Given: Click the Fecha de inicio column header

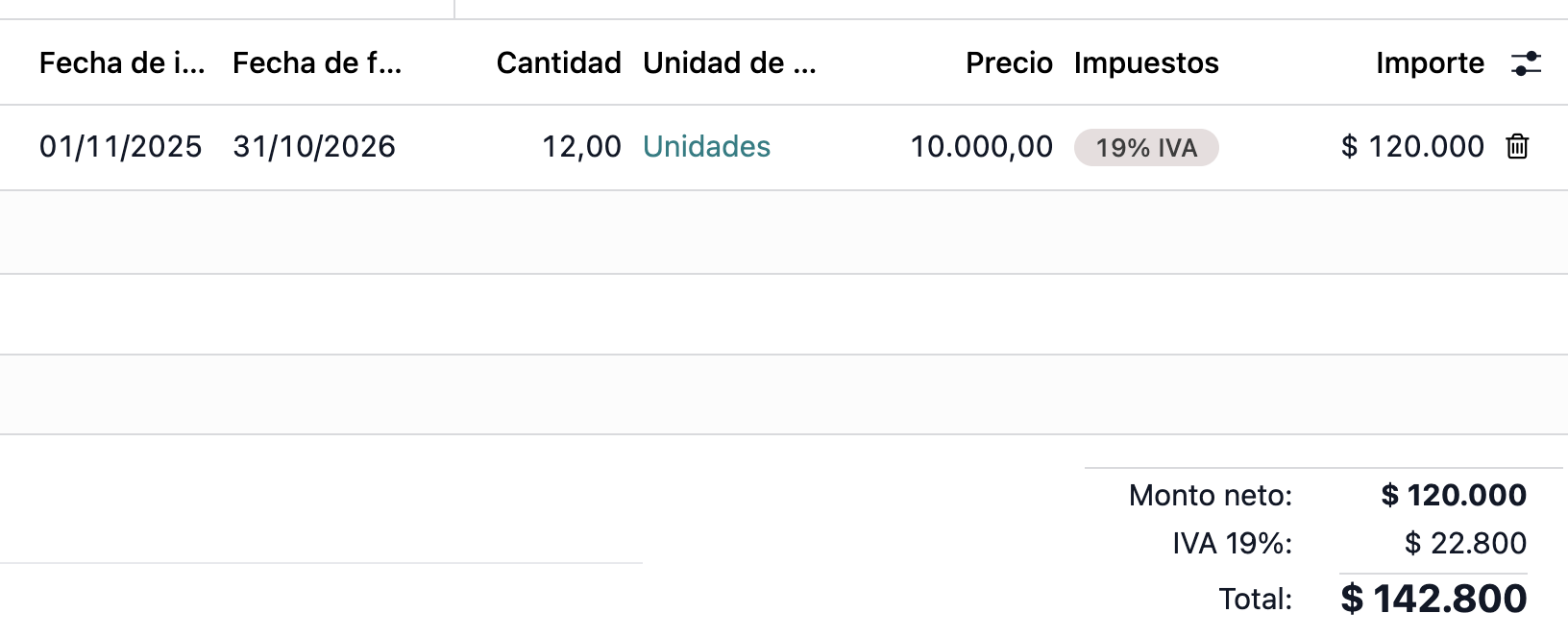Looking at the screenshot, I should 122,62.
